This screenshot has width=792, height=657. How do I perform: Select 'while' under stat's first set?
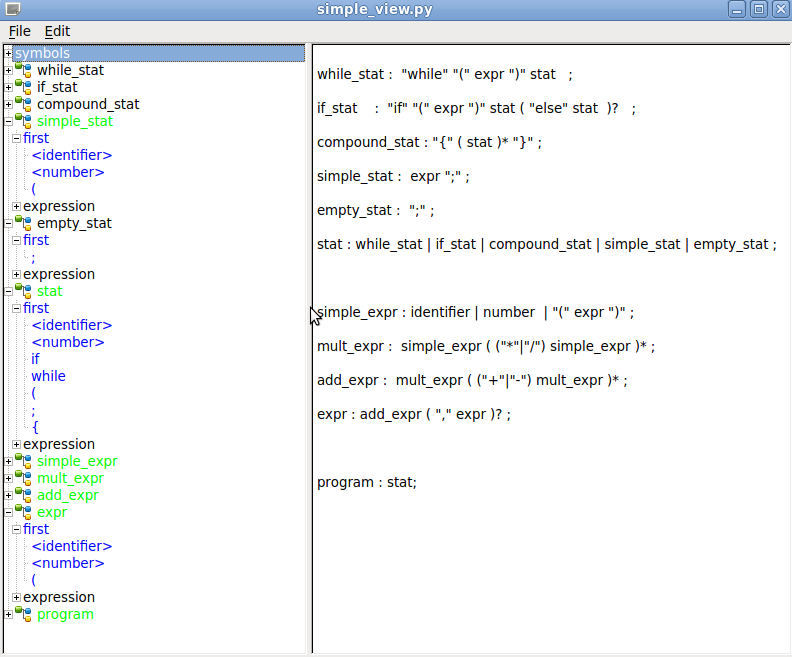click(x=48, y=377)
